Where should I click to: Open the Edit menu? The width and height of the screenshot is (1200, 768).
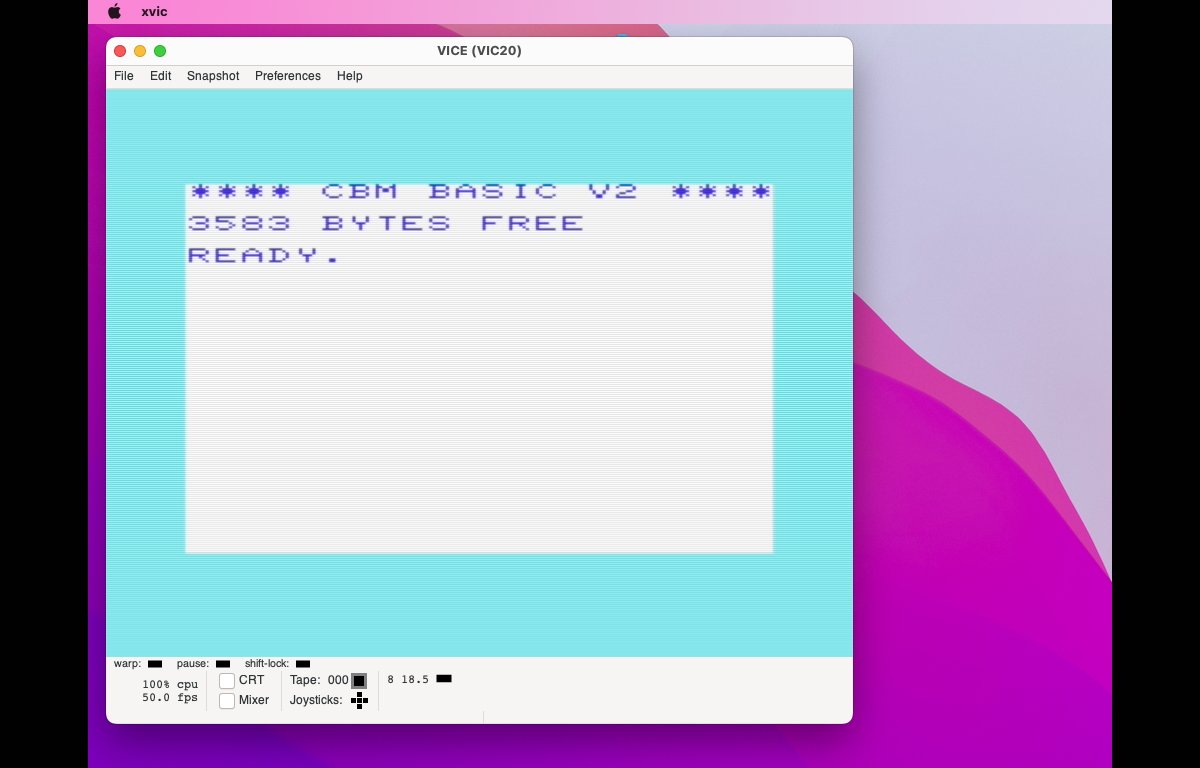pyautogui.click(x=160, y=76)
